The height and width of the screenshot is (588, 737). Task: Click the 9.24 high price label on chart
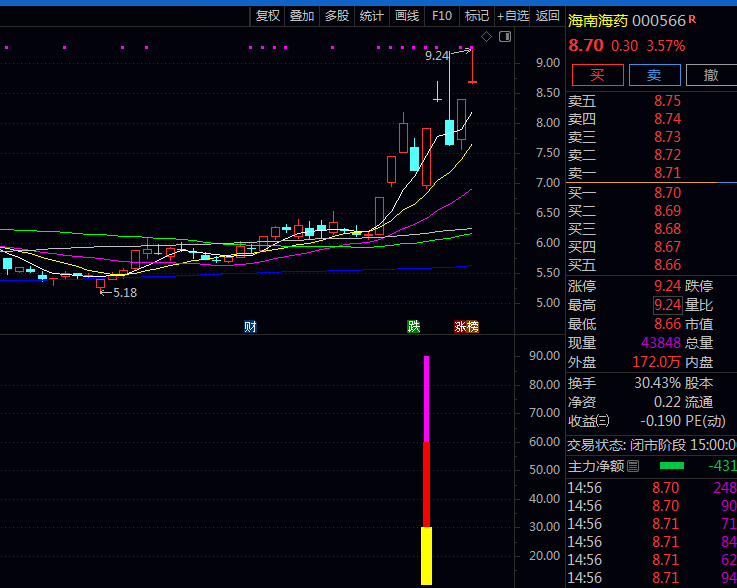click(x=437, y=57)
